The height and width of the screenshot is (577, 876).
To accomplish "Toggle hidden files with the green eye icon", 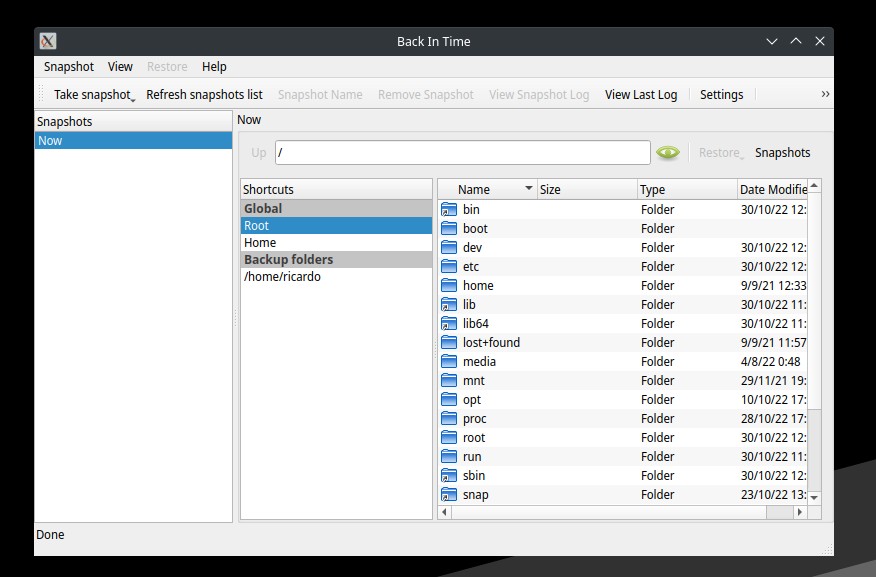I will pos(668,152).
